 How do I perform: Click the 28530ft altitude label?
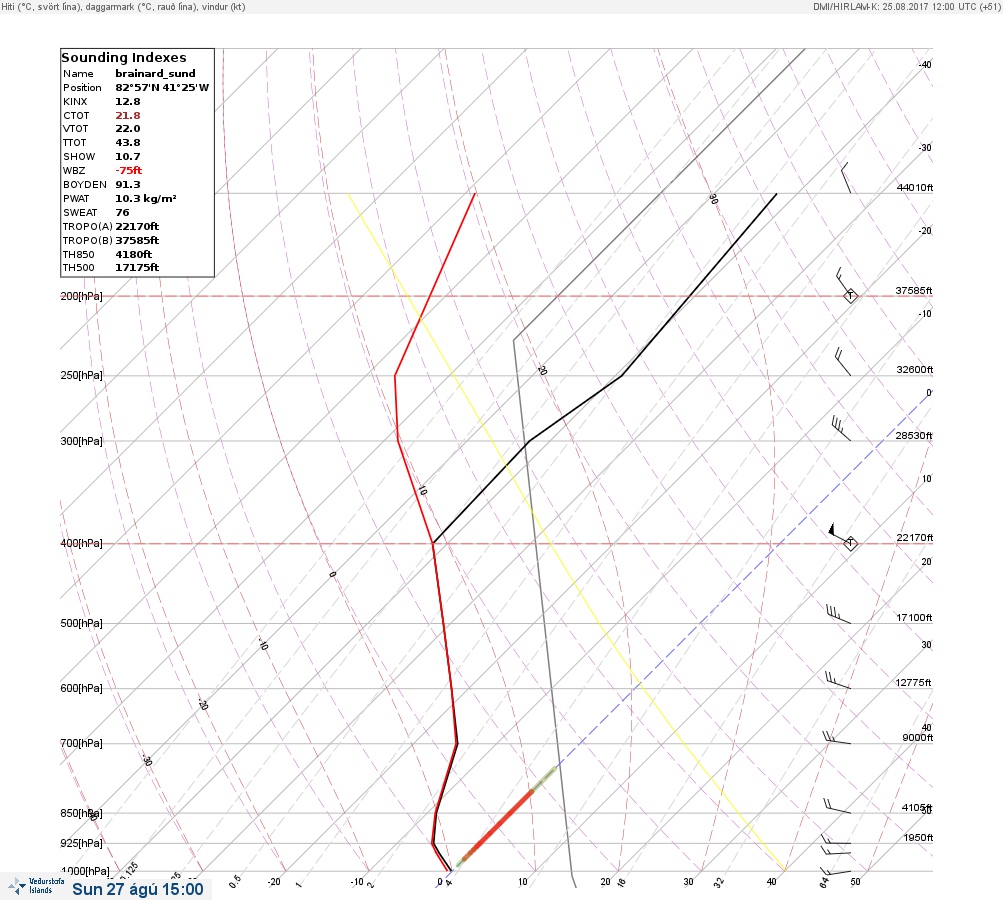914,436
